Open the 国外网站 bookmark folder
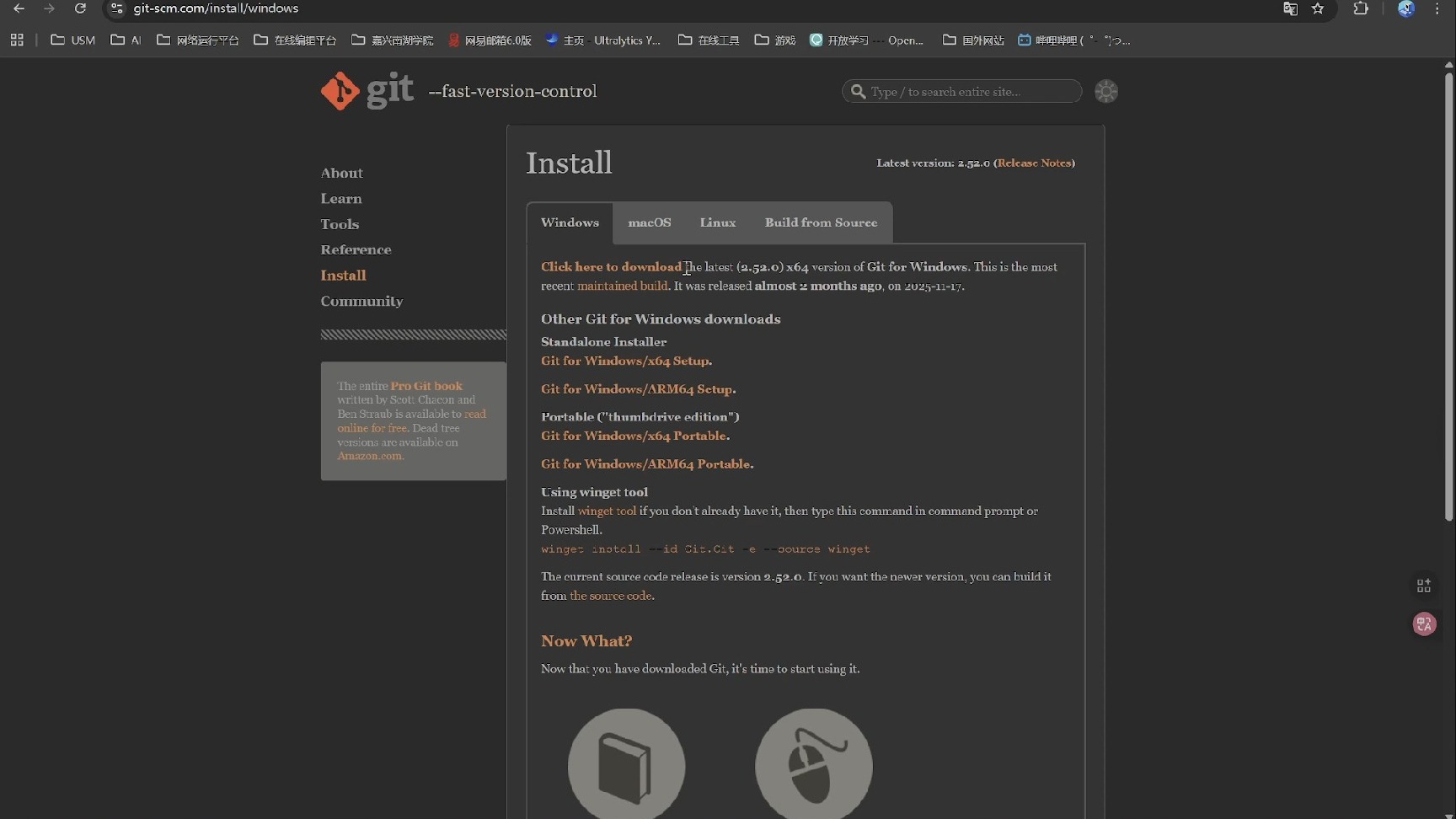 (x=973, y=40)
